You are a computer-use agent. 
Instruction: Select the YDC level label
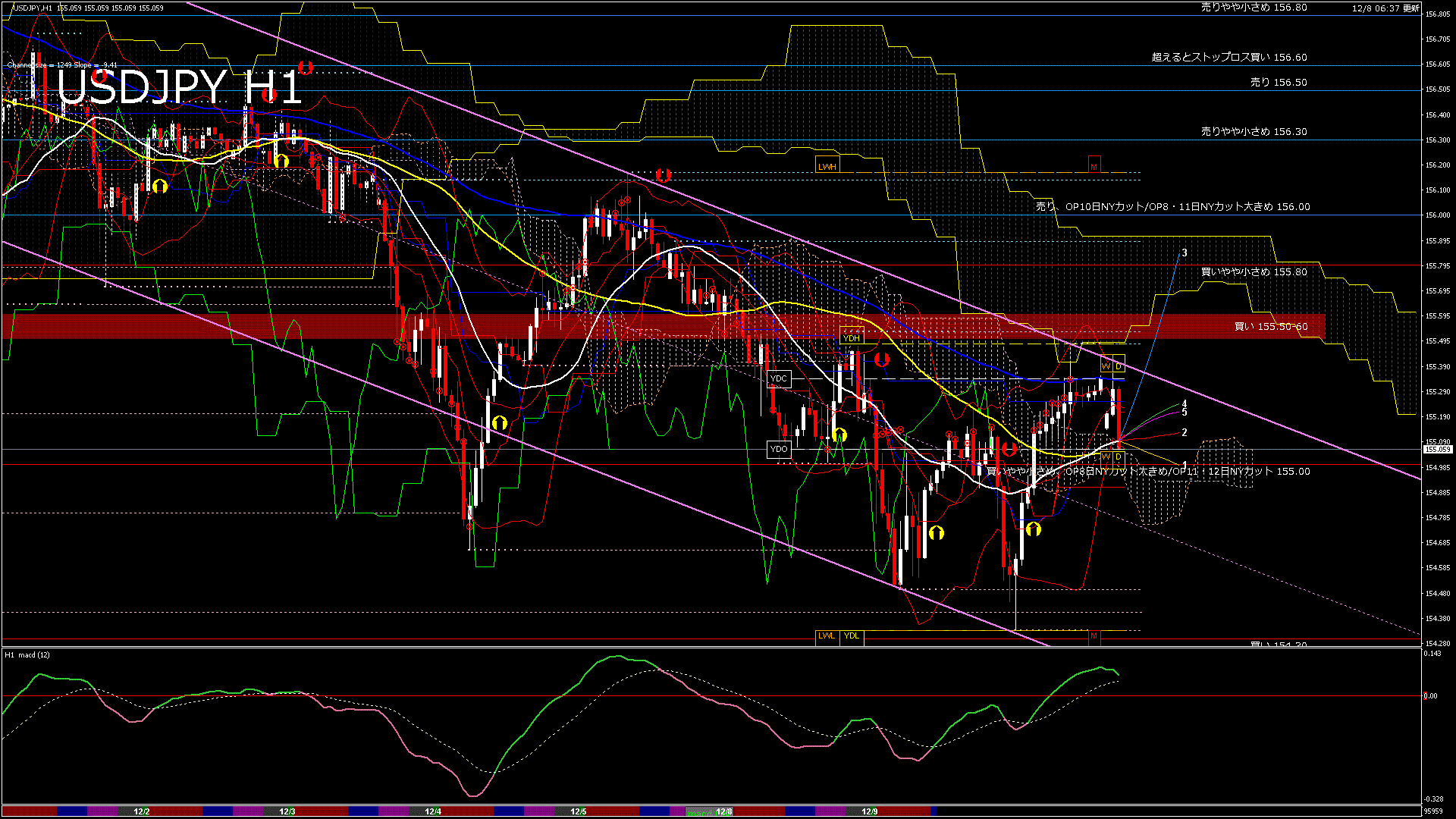pyautogui.click(x=778, y=378)
